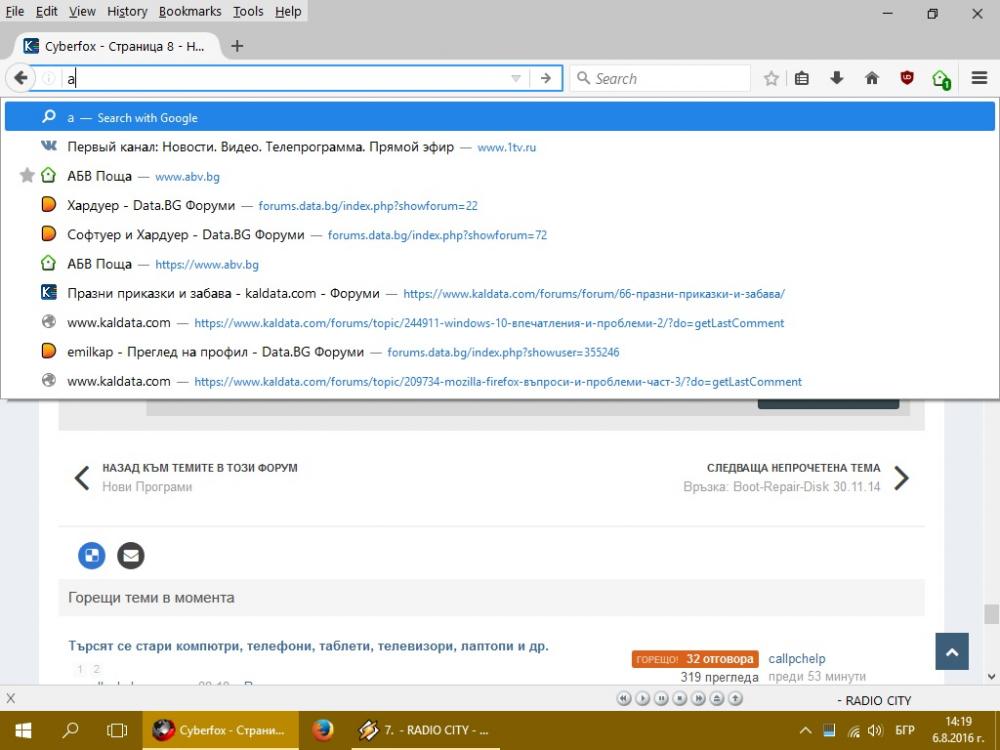Viewport: 1000px width, 750px height.
Task: Open the History menu
Action: pos(127,11)
